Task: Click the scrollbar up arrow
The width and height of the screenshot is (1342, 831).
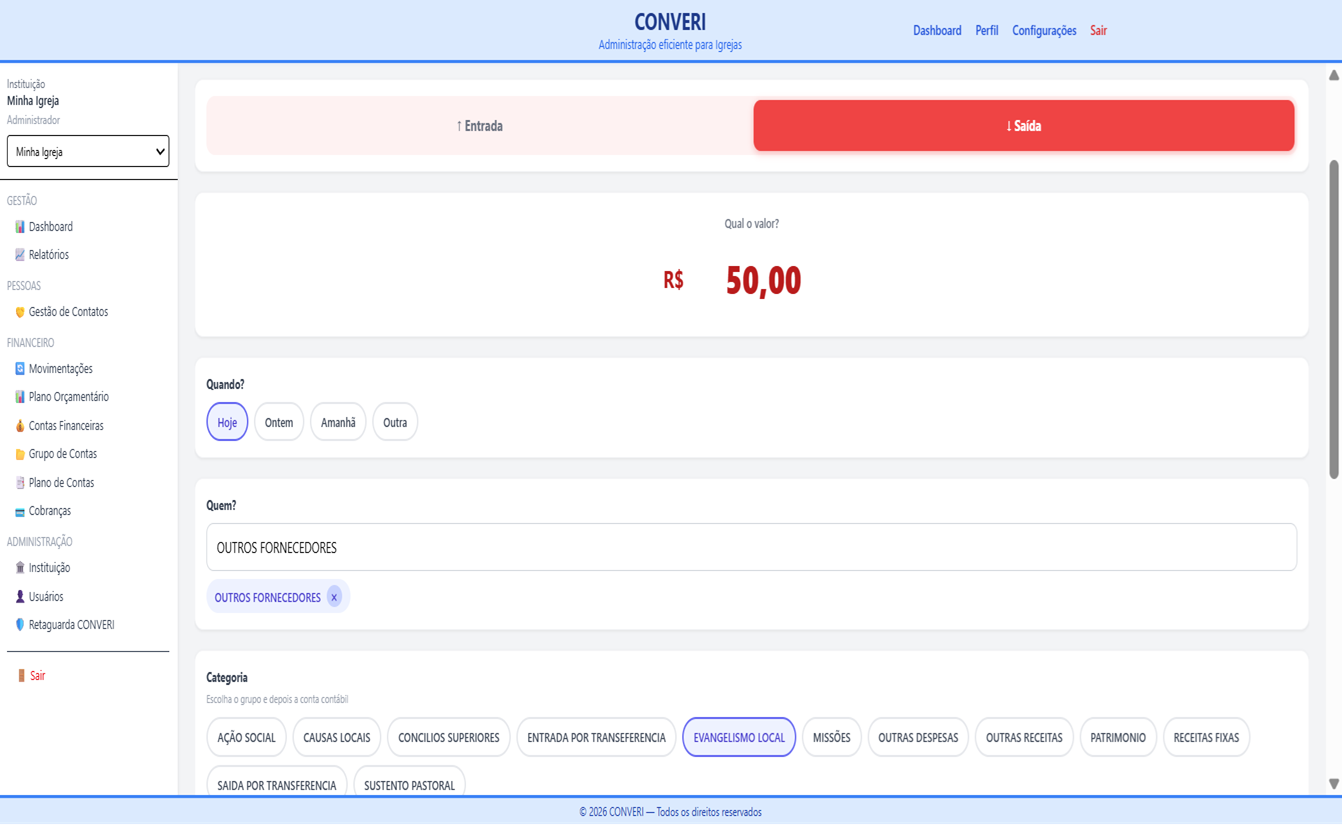Action: [1334, 75]
